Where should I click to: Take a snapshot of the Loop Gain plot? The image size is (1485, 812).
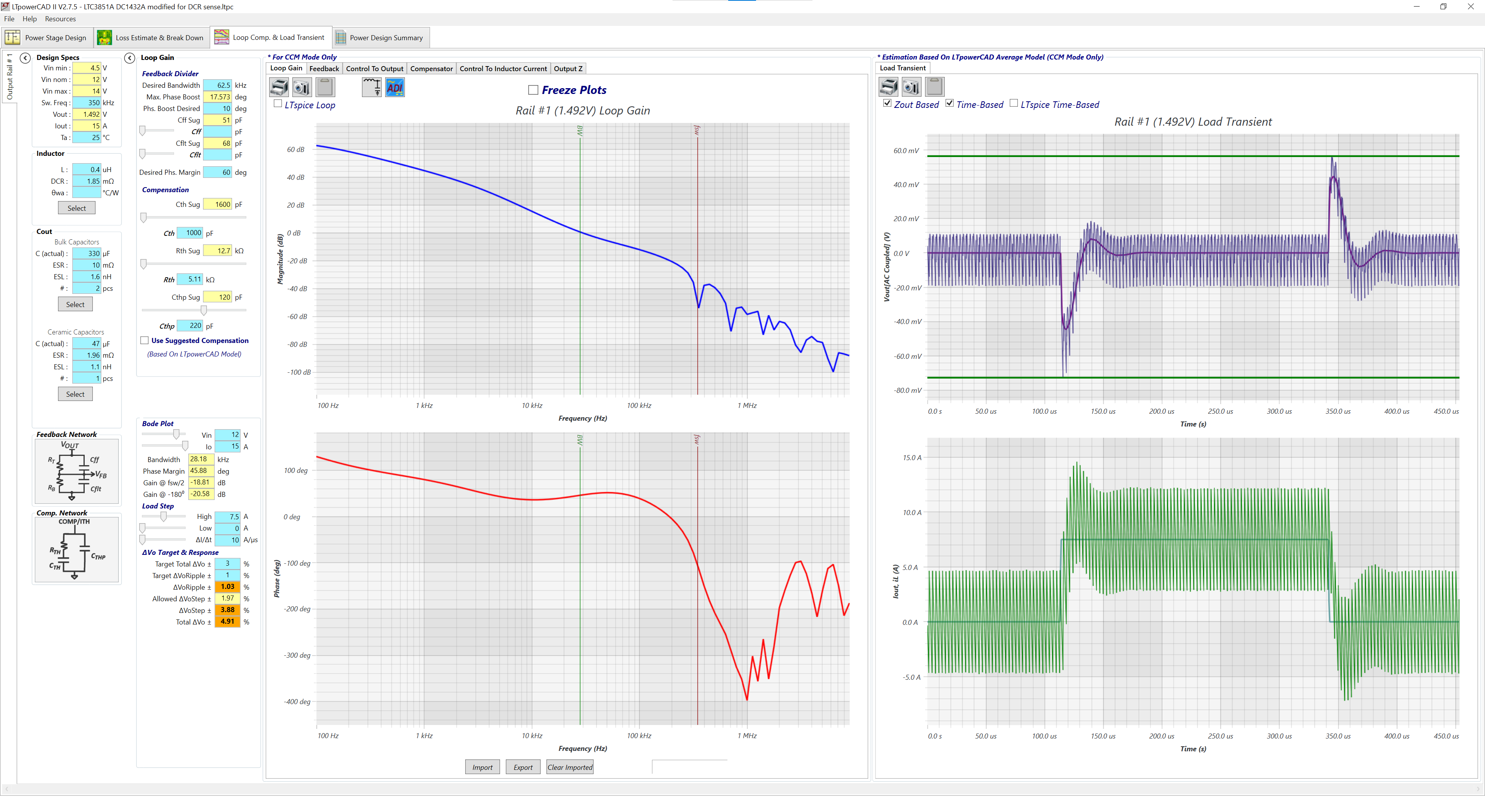[302, 88]
